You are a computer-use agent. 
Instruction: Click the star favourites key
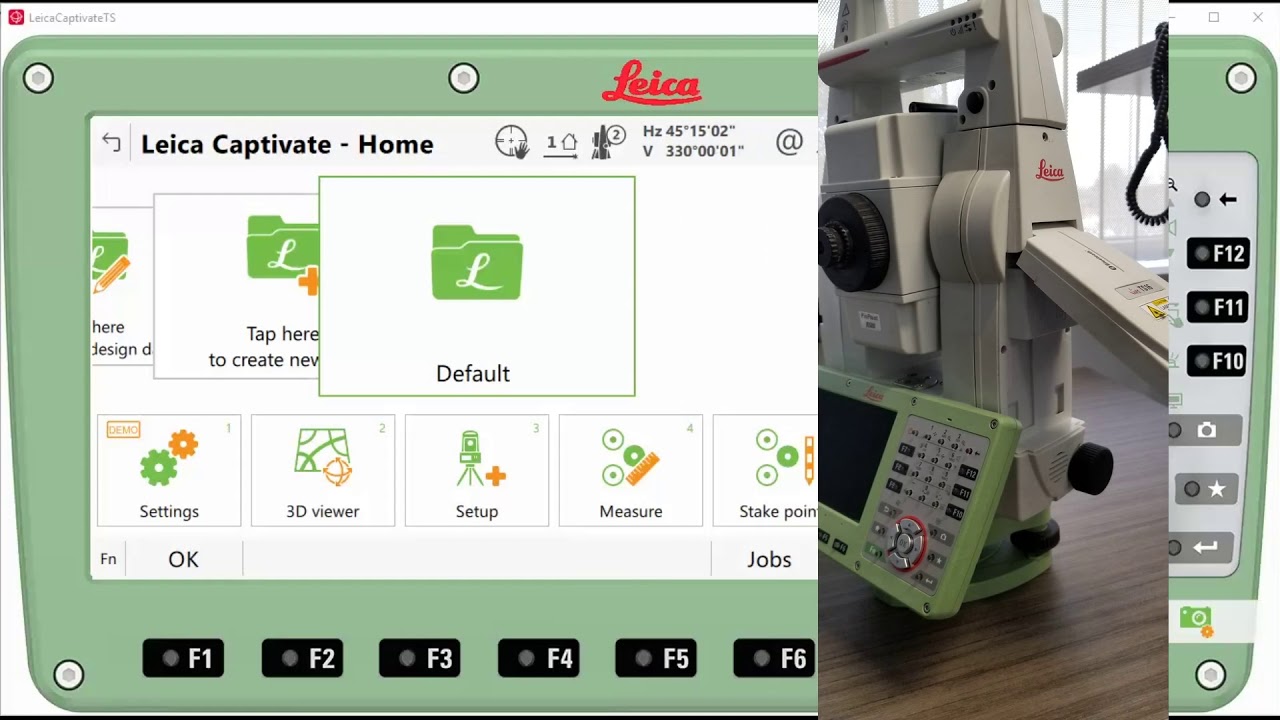click(x=1206, y=489)
